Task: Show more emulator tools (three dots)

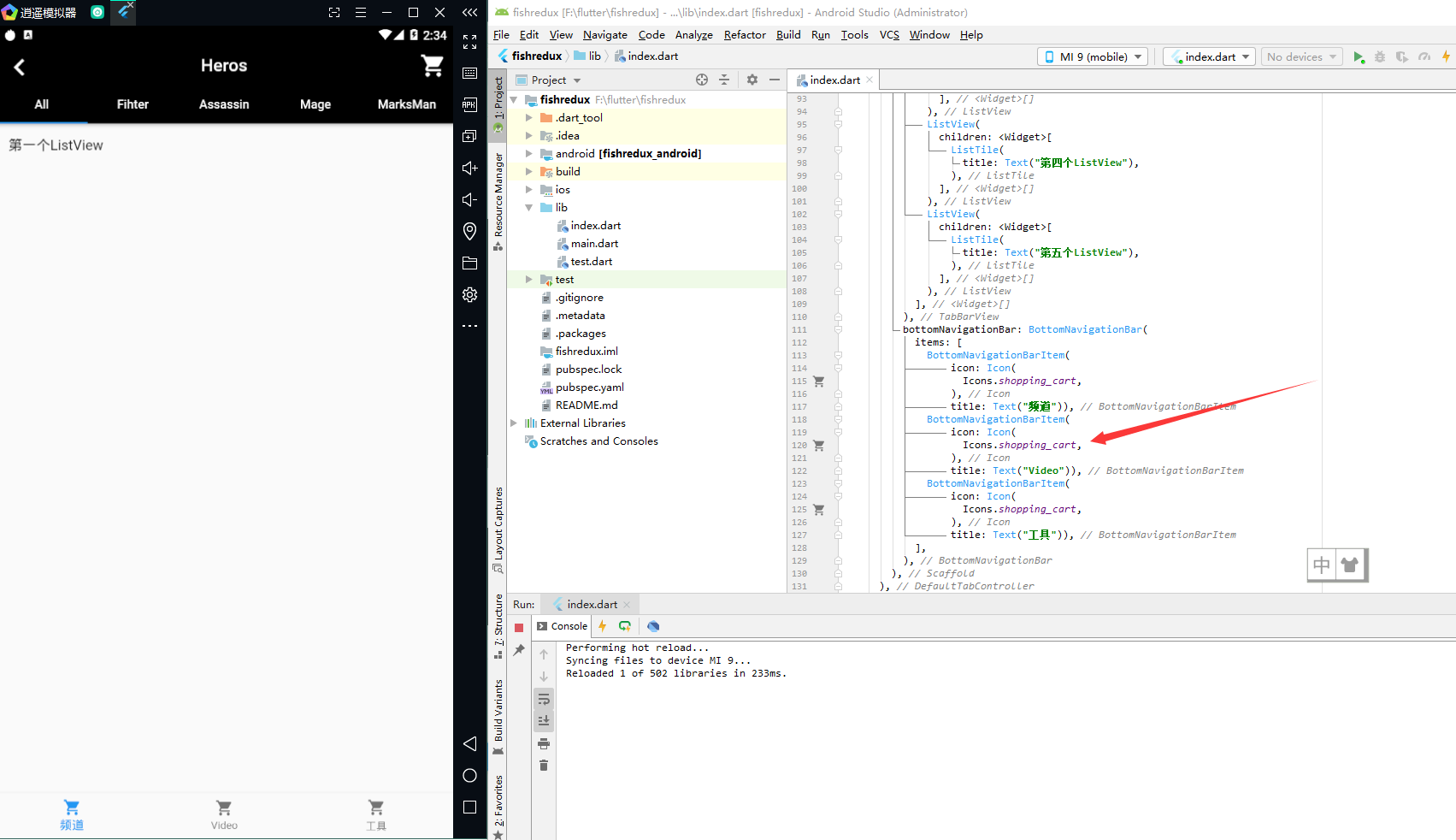Action: click(x=469, y=326)
